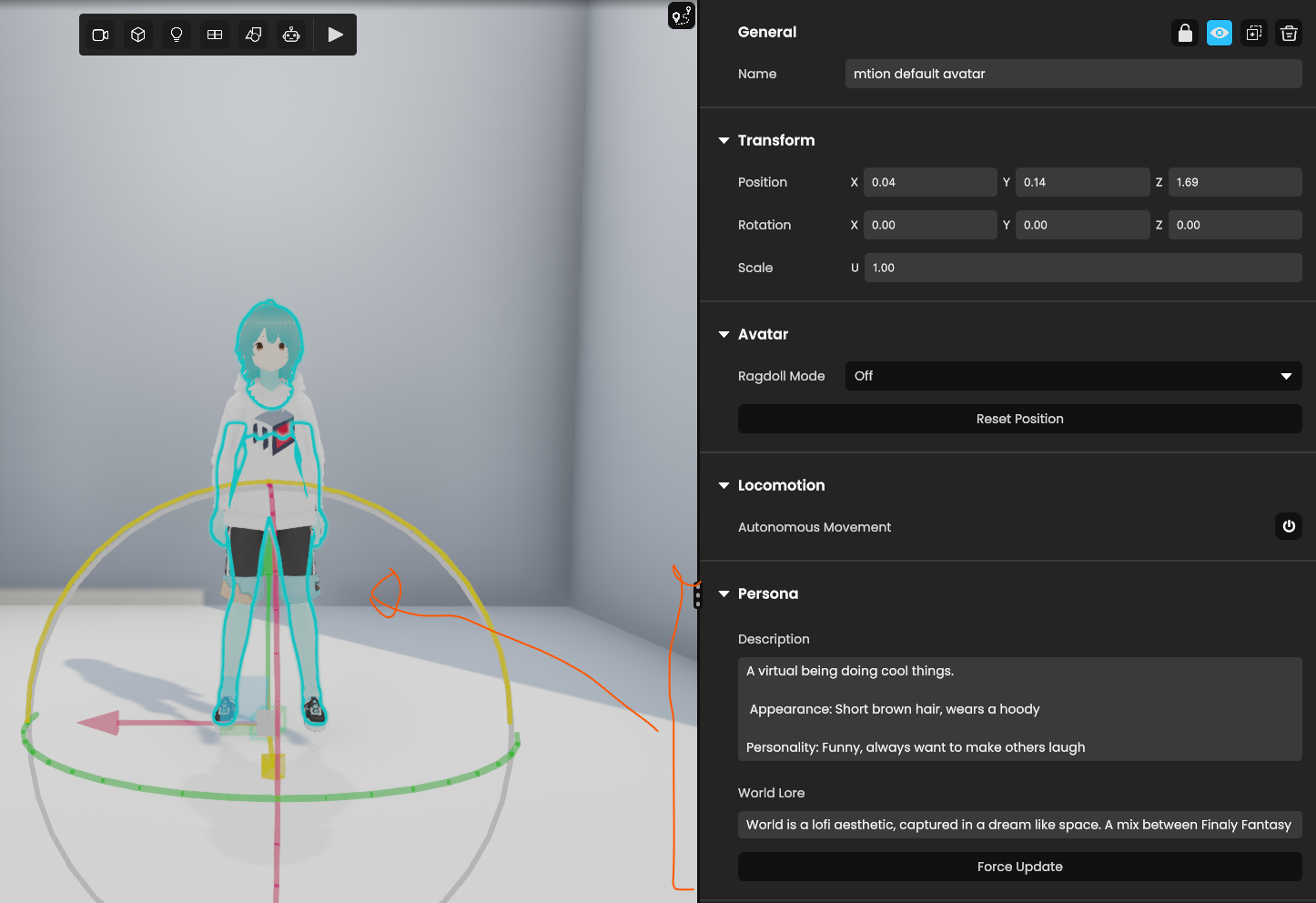Open the Ragdoll Mode dropdown
Screen dimensions: 1316x903
pyautogui.click(x=1073, y=376)
